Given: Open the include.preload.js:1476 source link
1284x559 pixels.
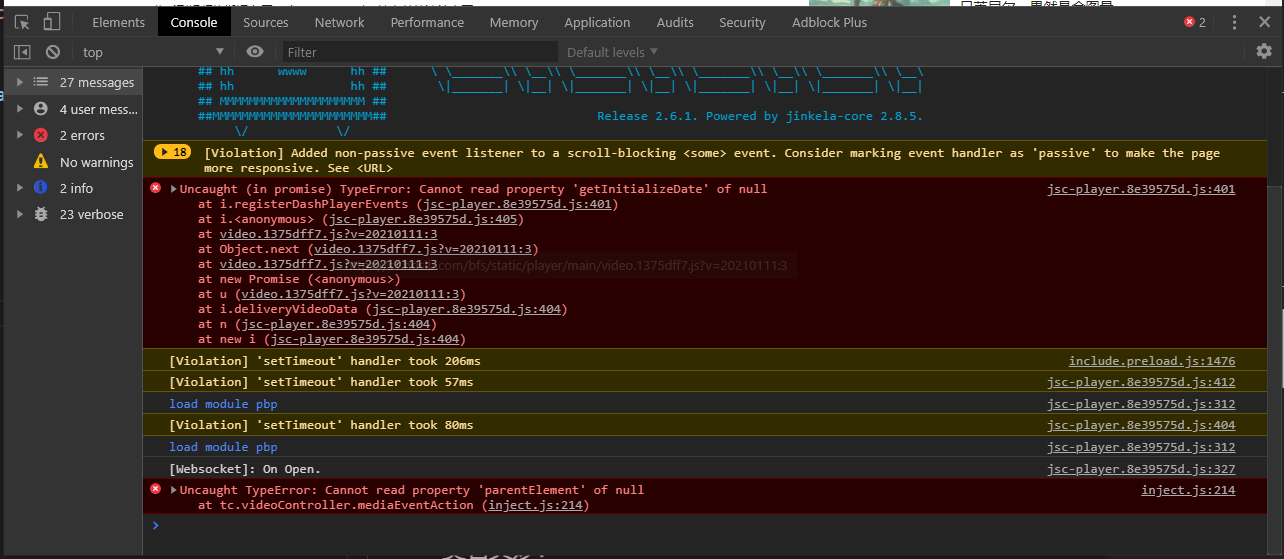Looking at the screenshot, I should coord(1152,361).
